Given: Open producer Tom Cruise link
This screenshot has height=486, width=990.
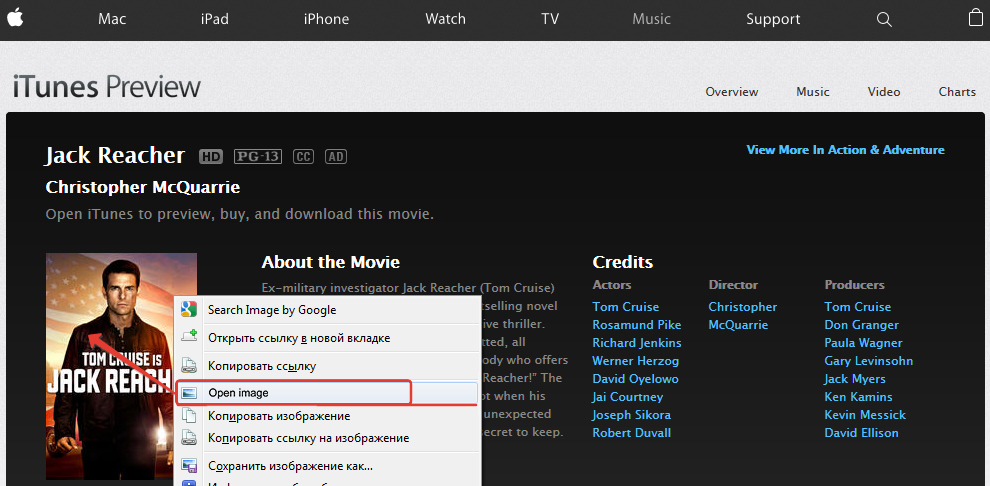Looking at the screenshot, I should [x=857, y=307].
